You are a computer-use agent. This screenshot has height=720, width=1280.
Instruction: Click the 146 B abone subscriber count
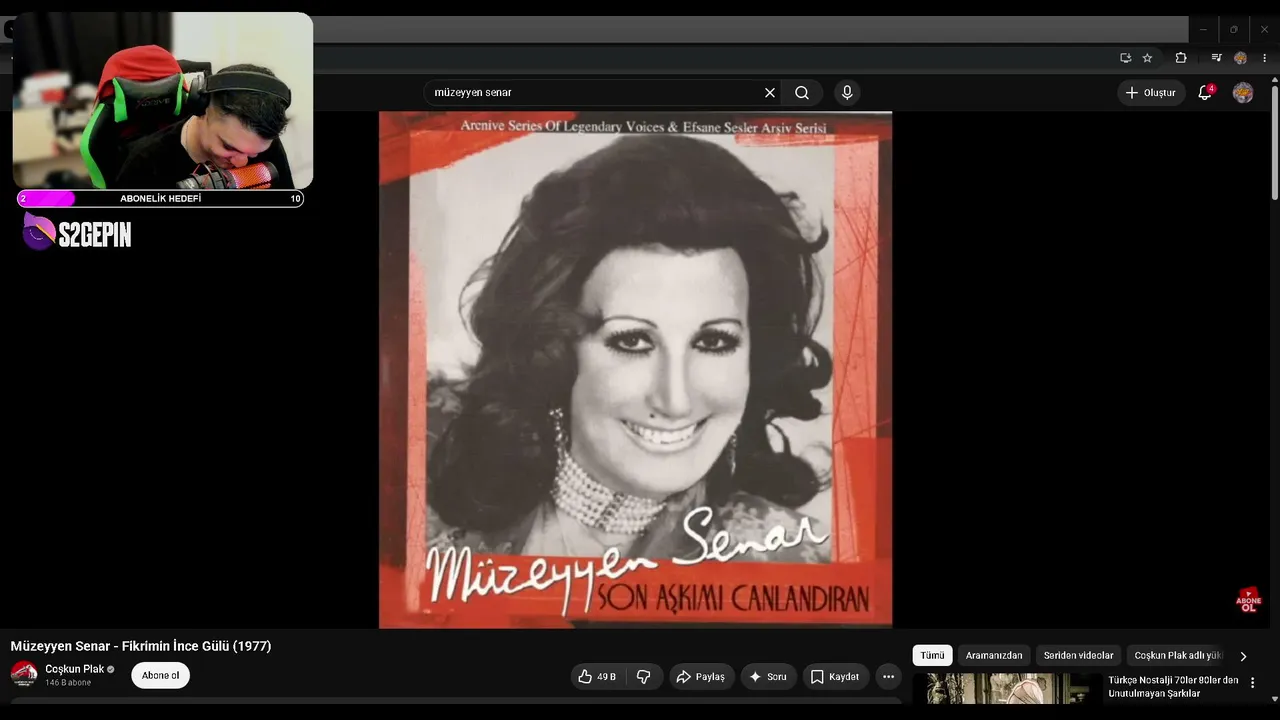click(x=68, y=683)
